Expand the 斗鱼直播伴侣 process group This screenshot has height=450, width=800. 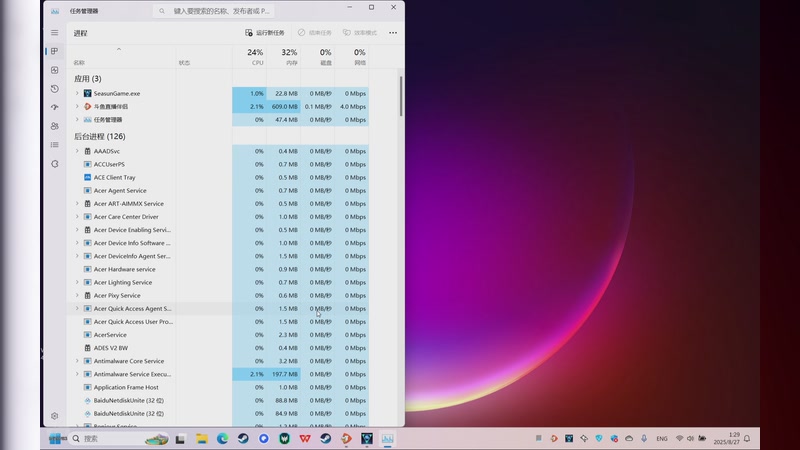pos(77,107)
